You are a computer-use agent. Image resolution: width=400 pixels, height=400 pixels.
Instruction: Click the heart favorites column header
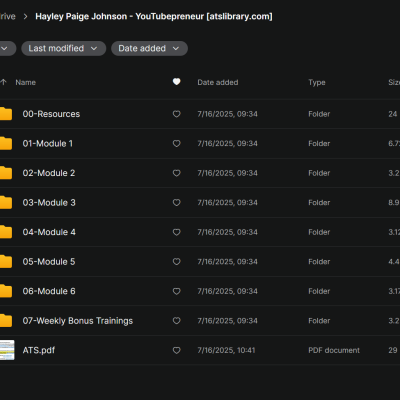(177, 82)
